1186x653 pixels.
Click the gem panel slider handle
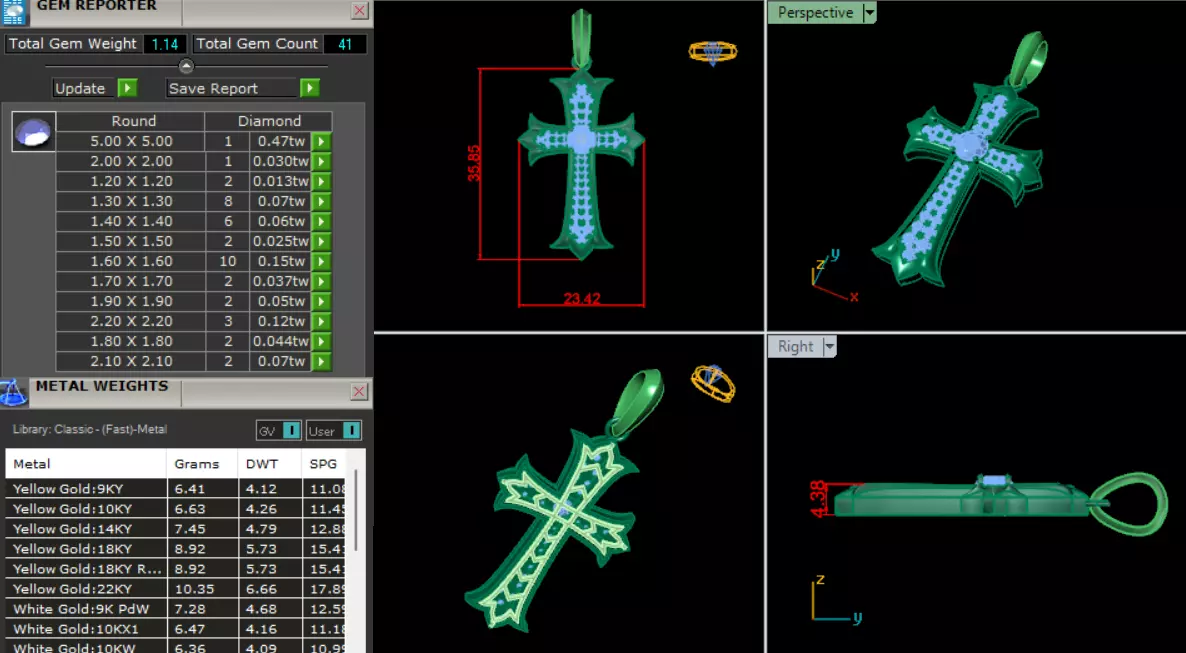[186, 66]
